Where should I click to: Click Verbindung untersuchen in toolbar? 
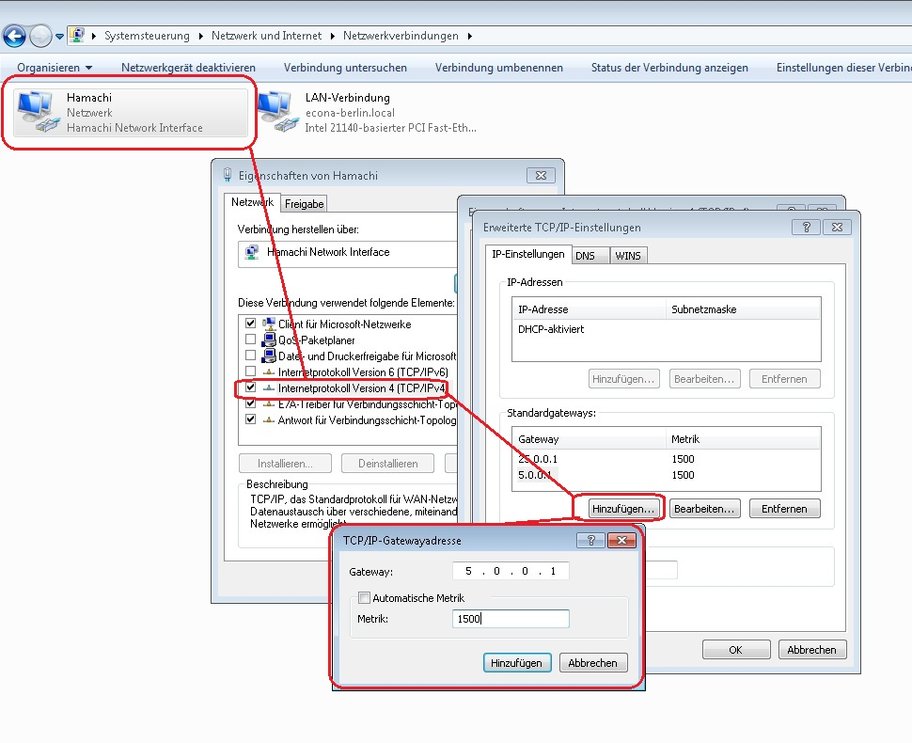tap(345, 67)
